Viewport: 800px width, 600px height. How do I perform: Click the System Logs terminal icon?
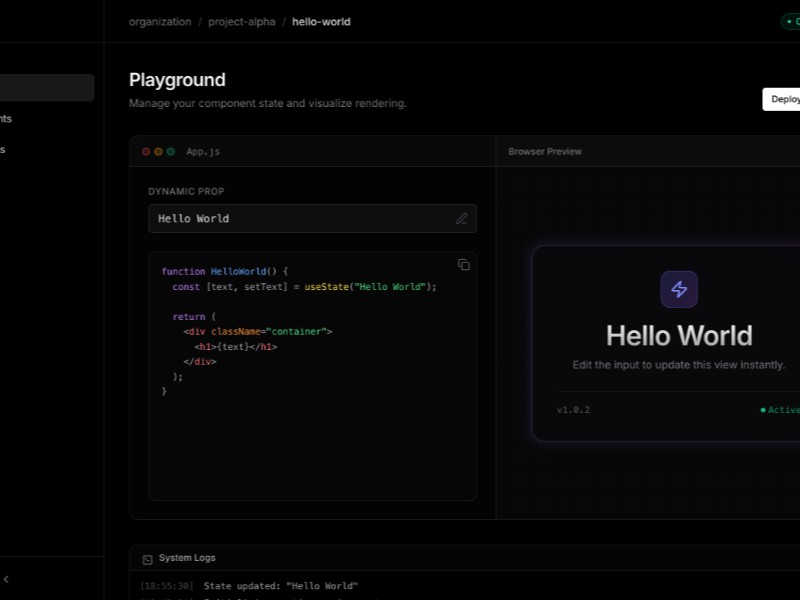pos(148,559)
